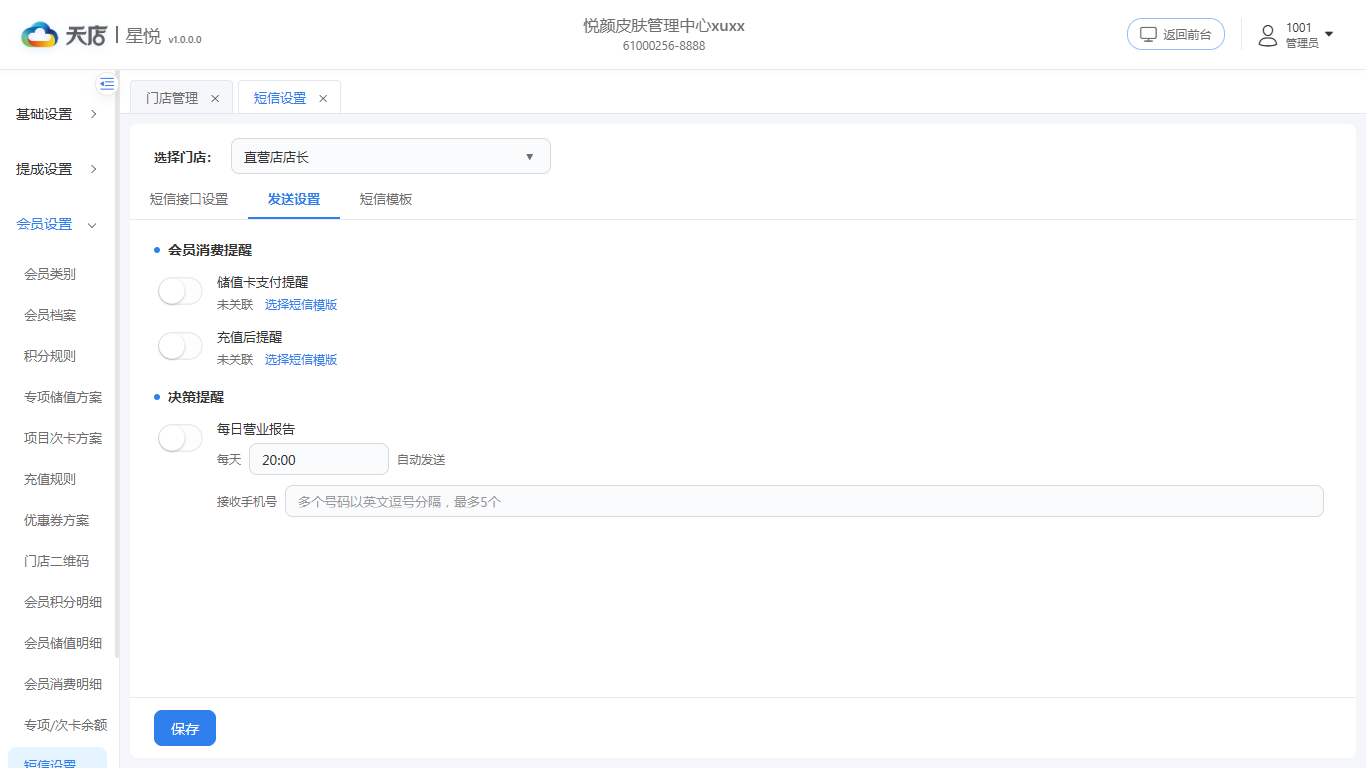Click the monitor icon in 返回前台

tap(1148, 34)
